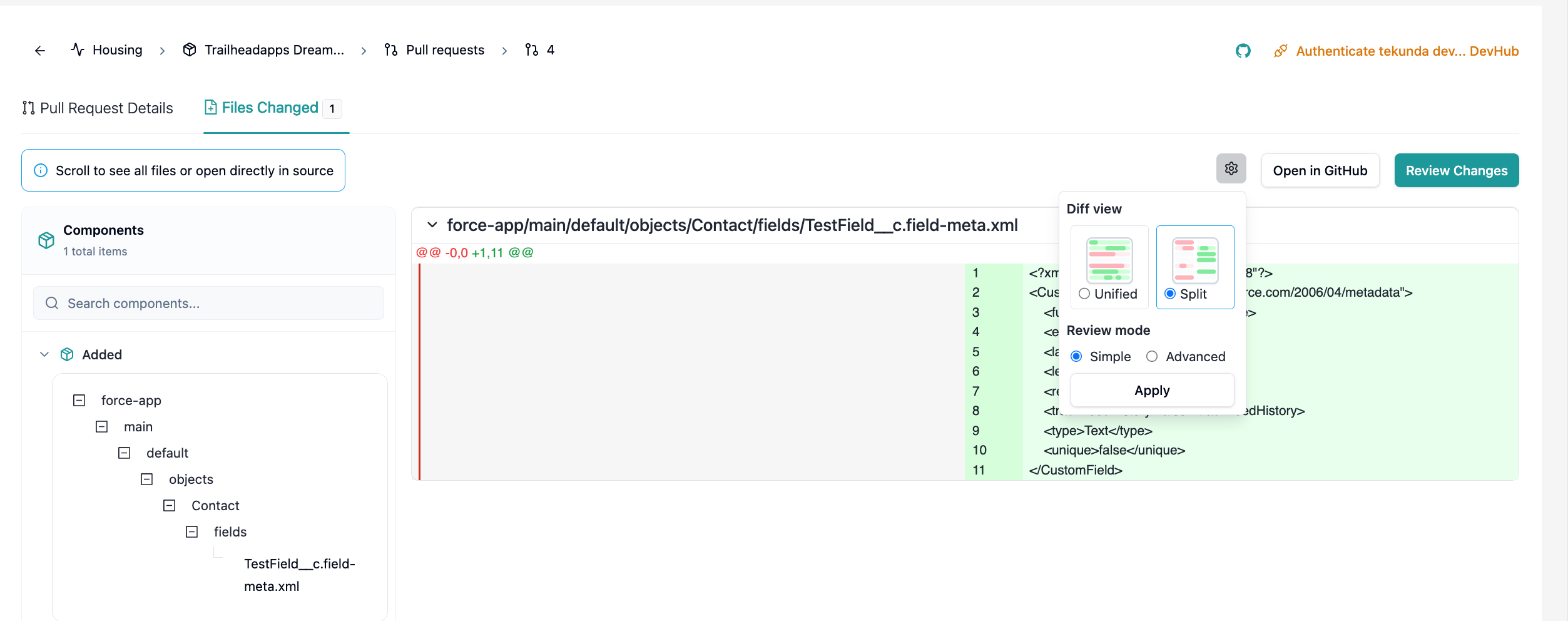The width and height of the screenshot is (1568, 621).
Task: Collapse the Contact folder
Action: [169, 505]
